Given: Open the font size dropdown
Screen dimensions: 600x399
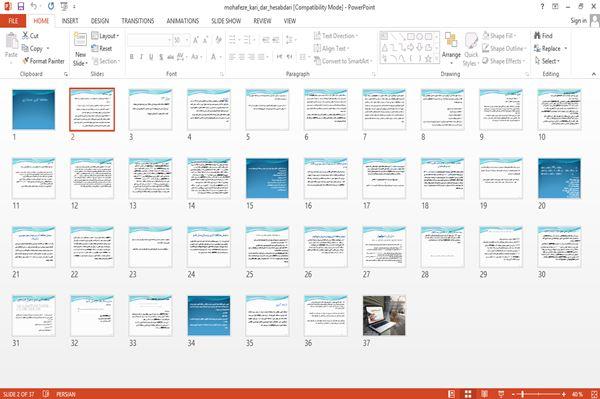Looking at the screenshot, I should click(188, 40).
